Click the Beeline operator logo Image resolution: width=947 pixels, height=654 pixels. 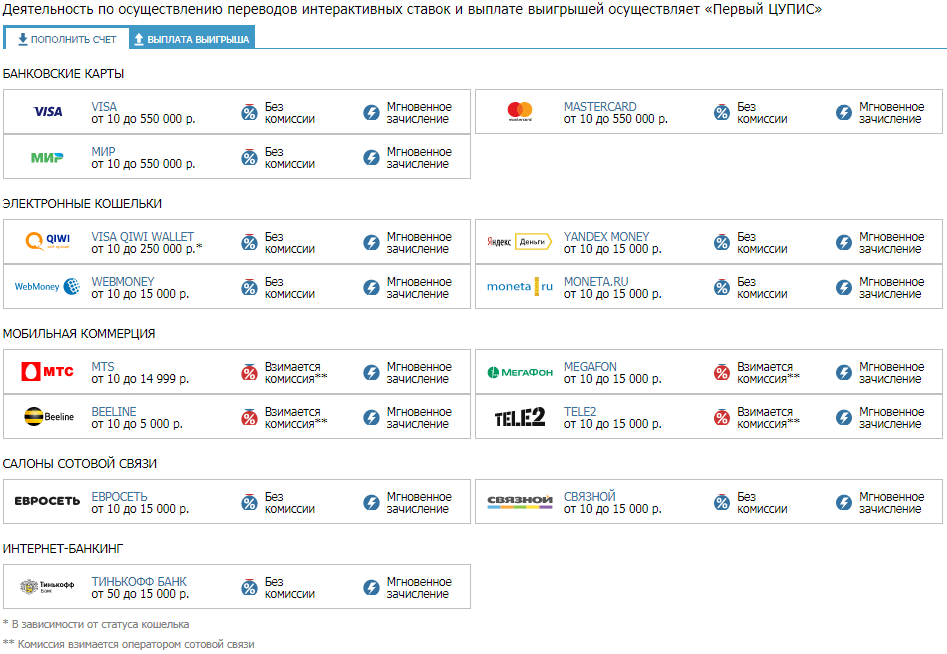(48, 417)
